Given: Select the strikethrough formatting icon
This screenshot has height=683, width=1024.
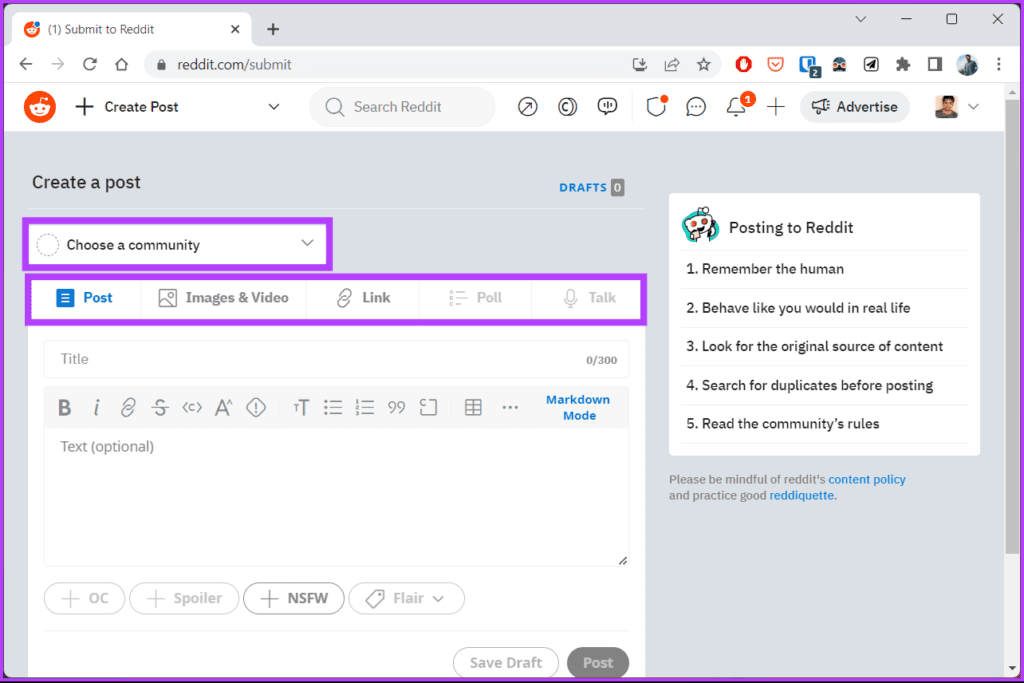Looking at the screenshot, I should point(160,407).
